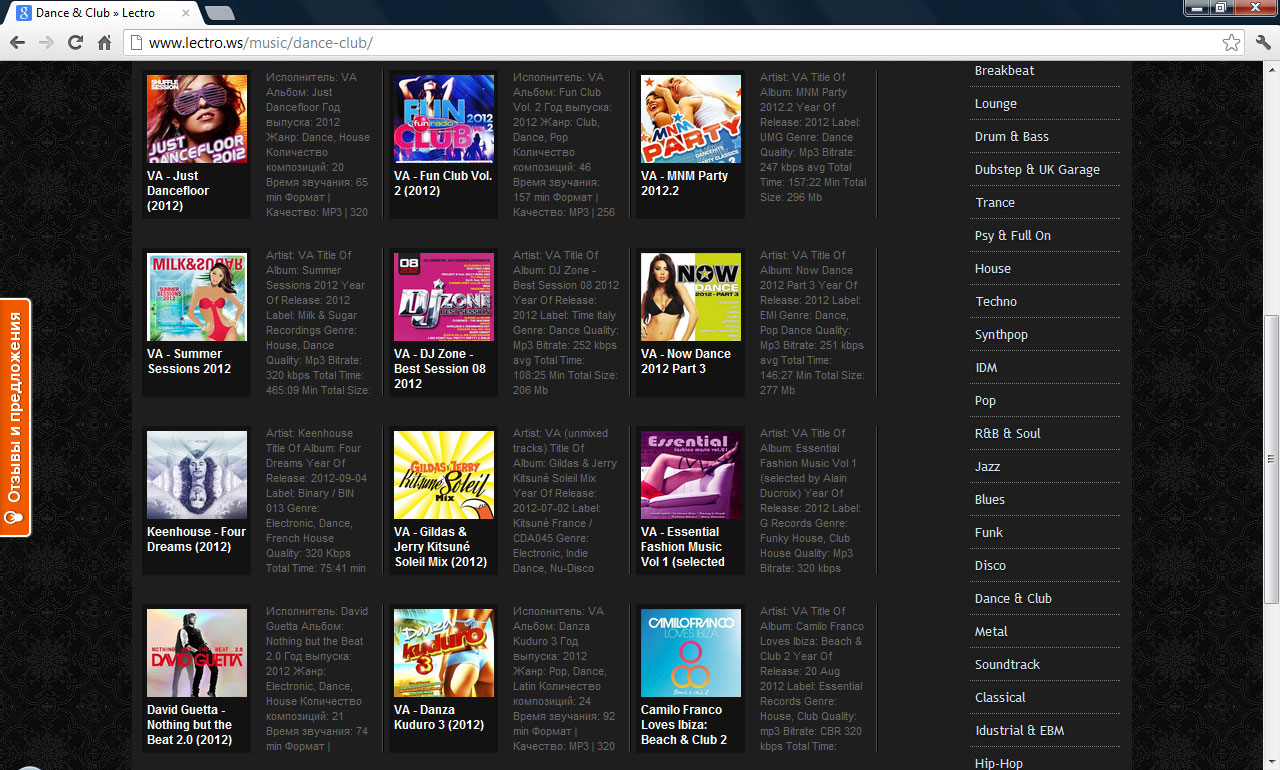Select the Metal genre
The width and height of the screenshot is (1280, 770).
tap(991, 632)
